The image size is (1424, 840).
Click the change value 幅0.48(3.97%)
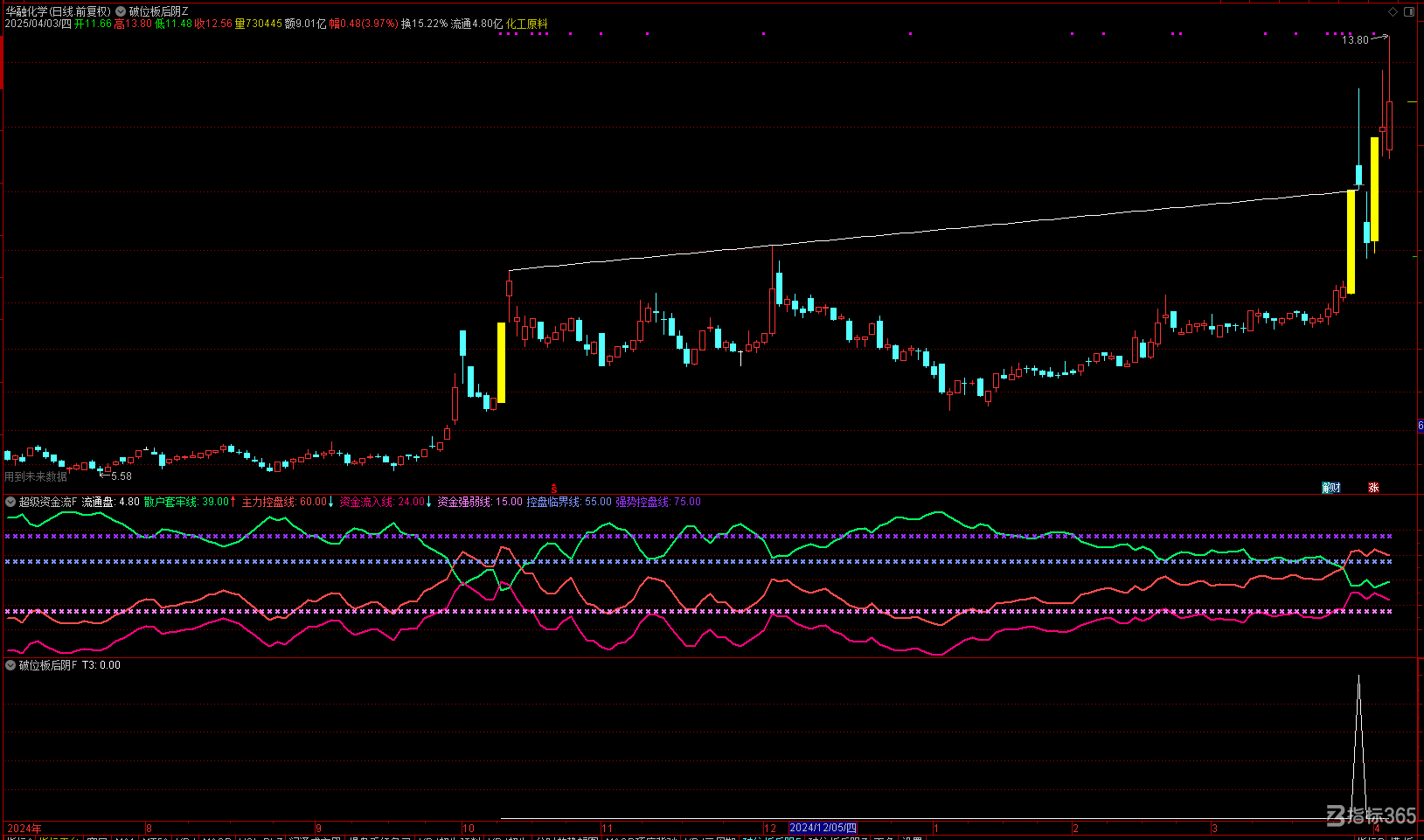[x=364, y=24]
